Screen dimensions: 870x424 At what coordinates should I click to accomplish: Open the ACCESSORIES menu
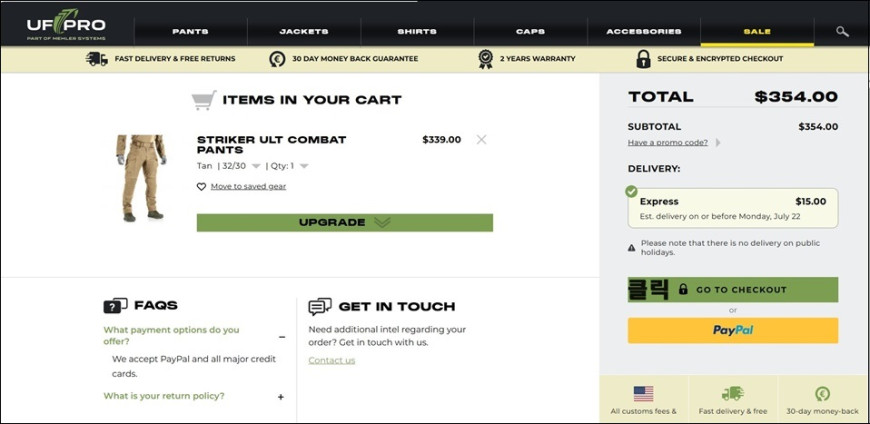(x=644, y=32)
